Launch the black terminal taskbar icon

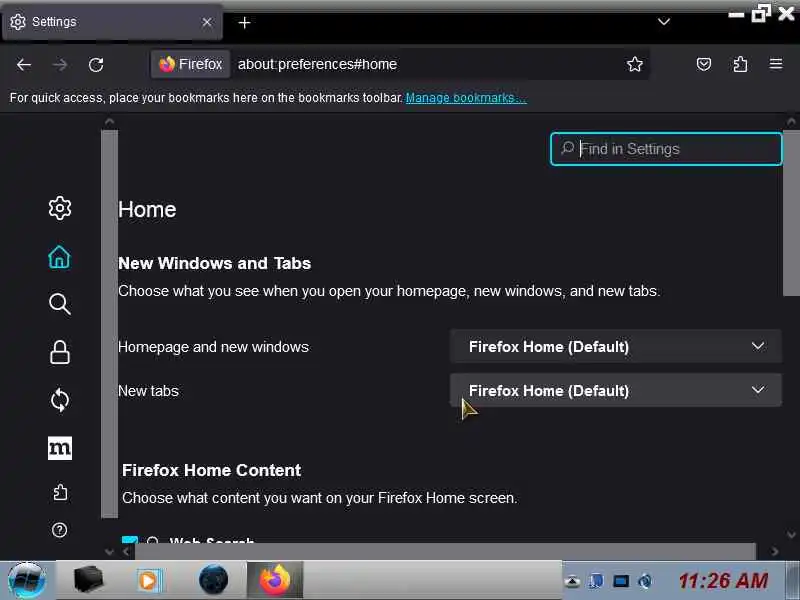point(88,580)
